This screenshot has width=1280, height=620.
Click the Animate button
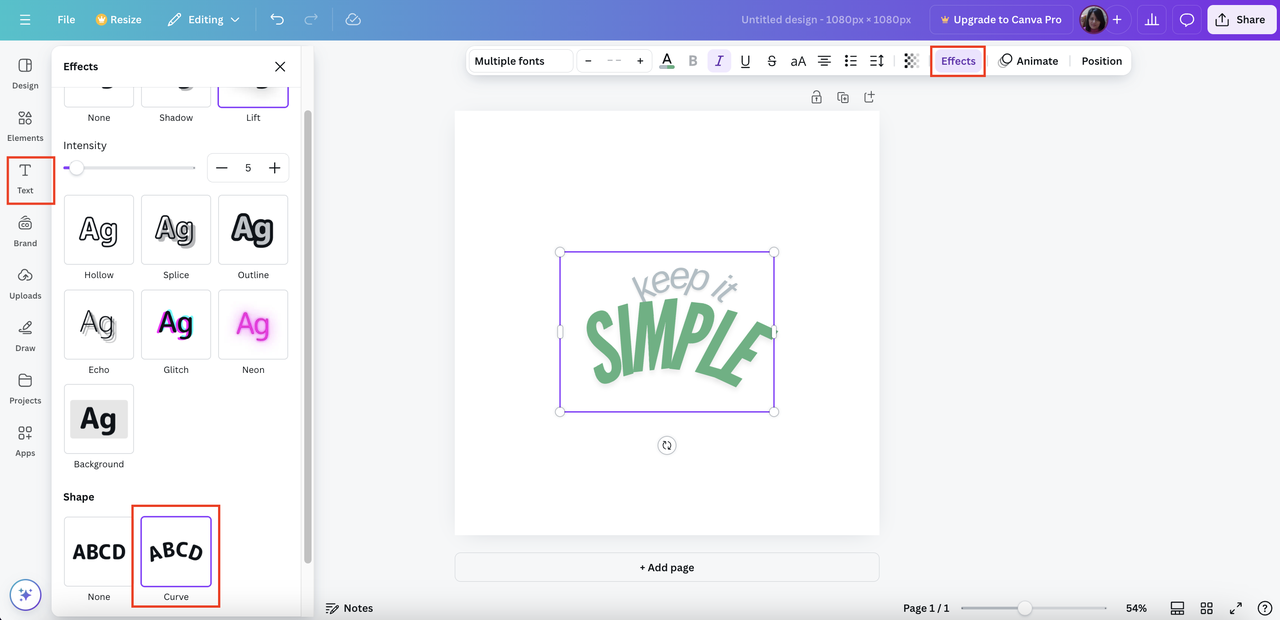click(x=1028, y=61)
